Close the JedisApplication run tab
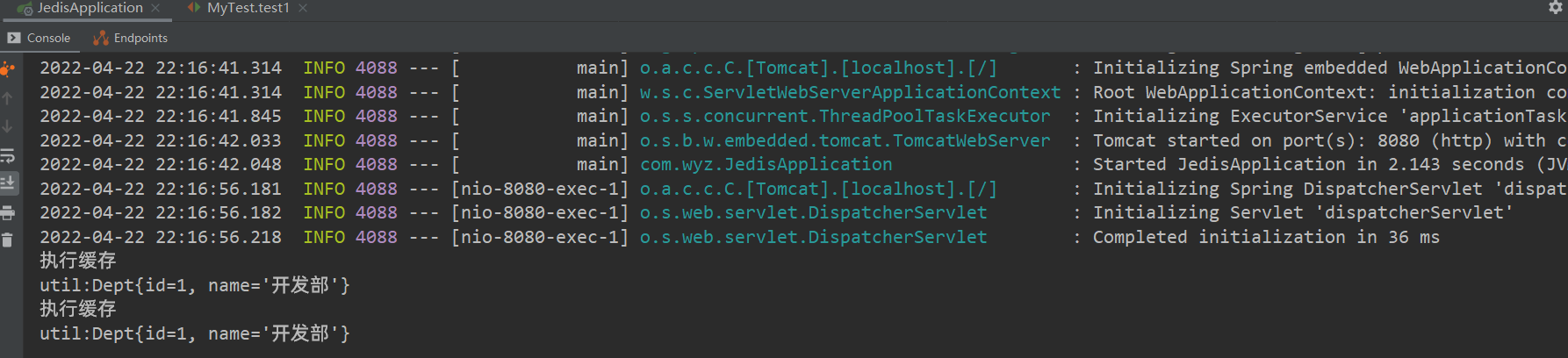Viewport: 1568px width, 358px height. [156, 8]
